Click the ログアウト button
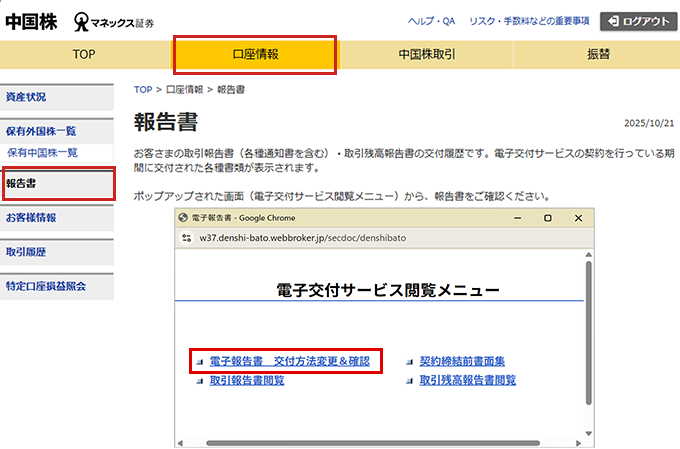The height and width of the screenshot is (449, 680). pyautogui.click(x=638, y=21)
